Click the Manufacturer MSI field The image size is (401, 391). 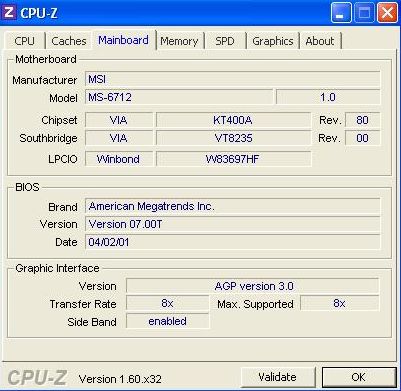[233, 79]
